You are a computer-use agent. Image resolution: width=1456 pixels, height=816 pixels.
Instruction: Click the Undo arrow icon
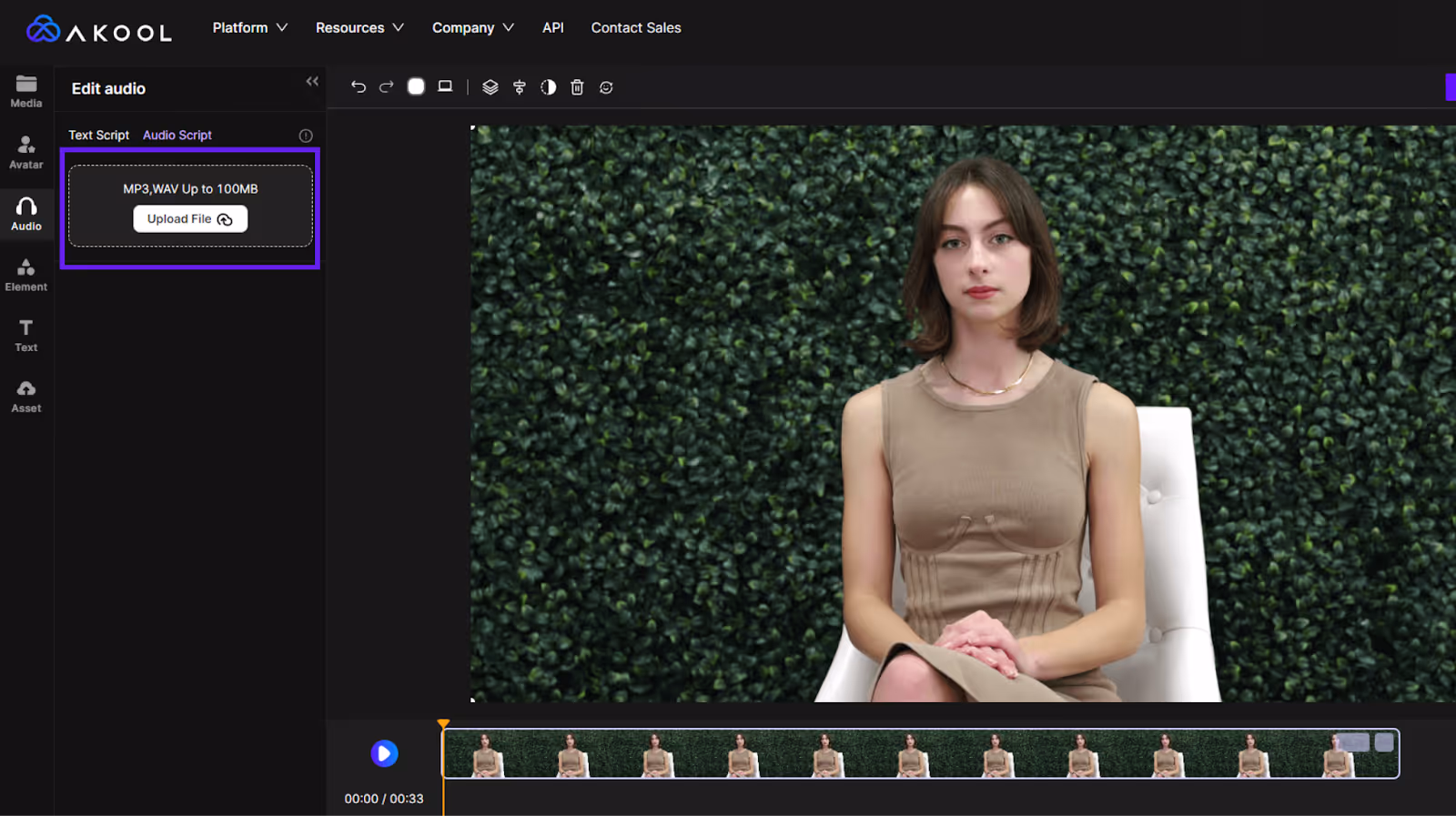(359, 87)
